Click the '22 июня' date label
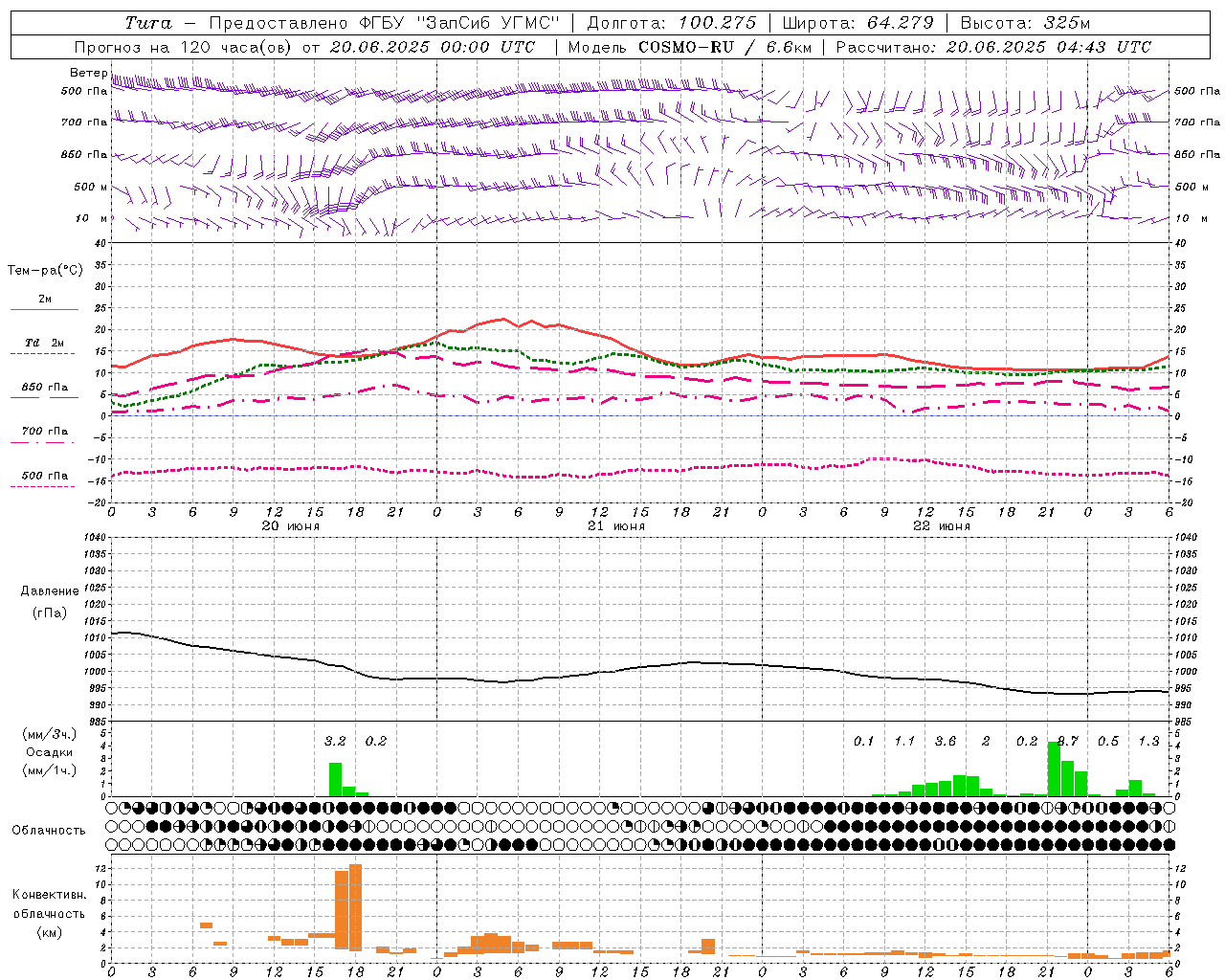Viewport: 1225px width, 980px height. click(941, 526)
